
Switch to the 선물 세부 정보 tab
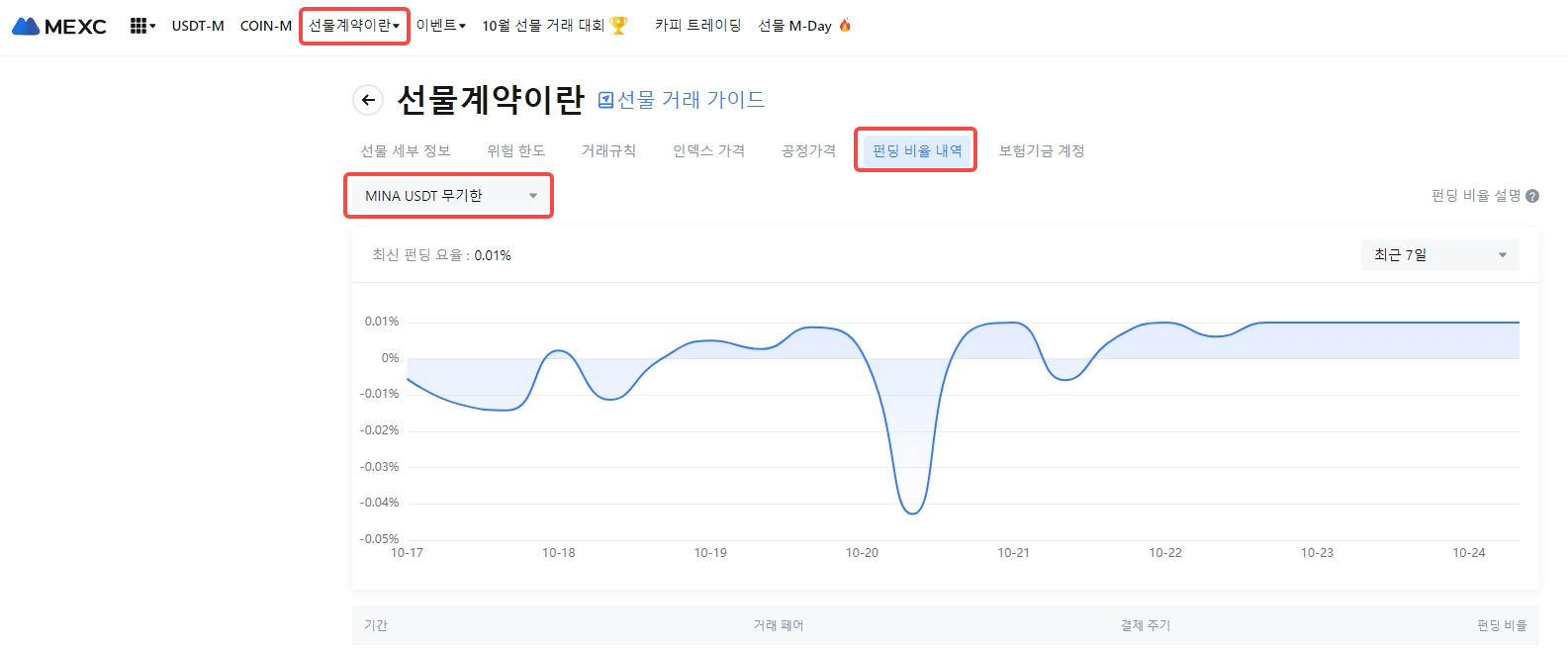pyautogui.click(x=406, y=150)
